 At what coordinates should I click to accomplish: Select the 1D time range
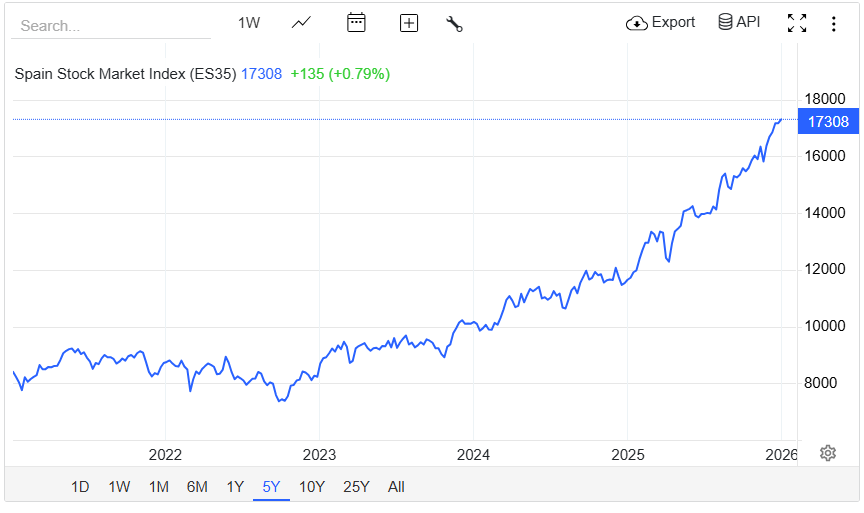click(80, 487)
